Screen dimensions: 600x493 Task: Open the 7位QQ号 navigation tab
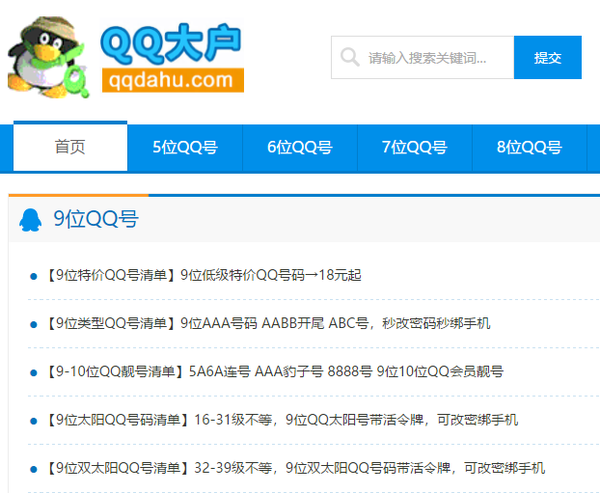pos(415,147)
